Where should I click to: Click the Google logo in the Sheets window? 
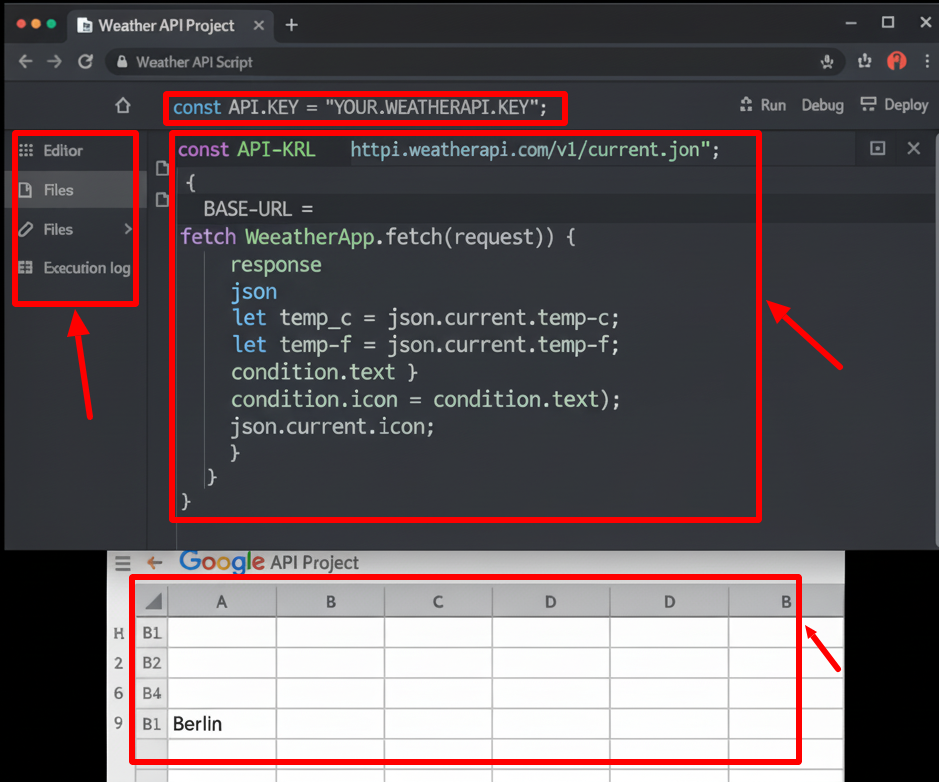(222, 562)
